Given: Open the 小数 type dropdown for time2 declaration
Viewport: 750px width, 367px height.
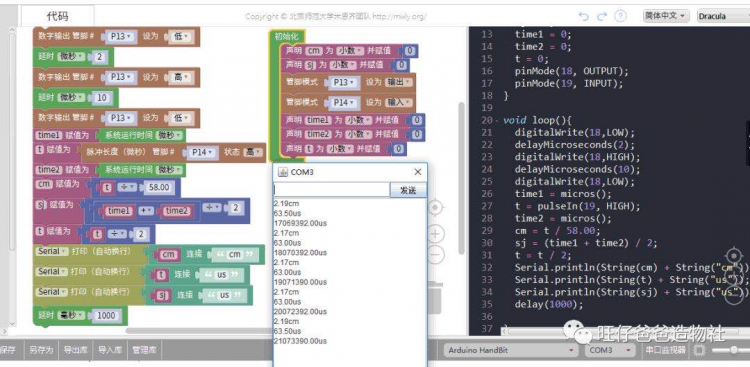Looking at the screenshot, I should click(x=358, y=134).
